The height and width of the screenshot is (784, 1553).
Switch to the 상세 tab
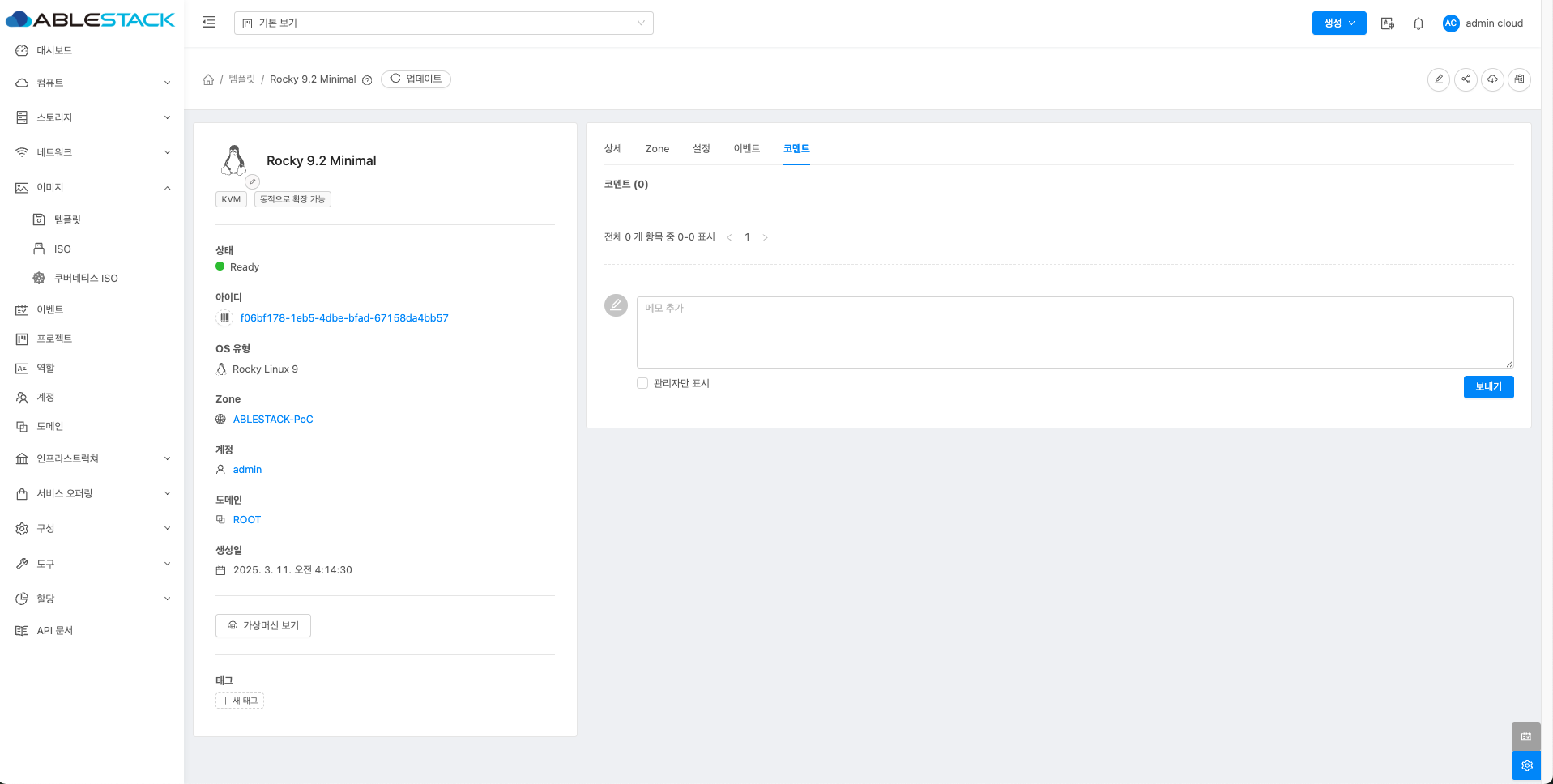[613, 149]
